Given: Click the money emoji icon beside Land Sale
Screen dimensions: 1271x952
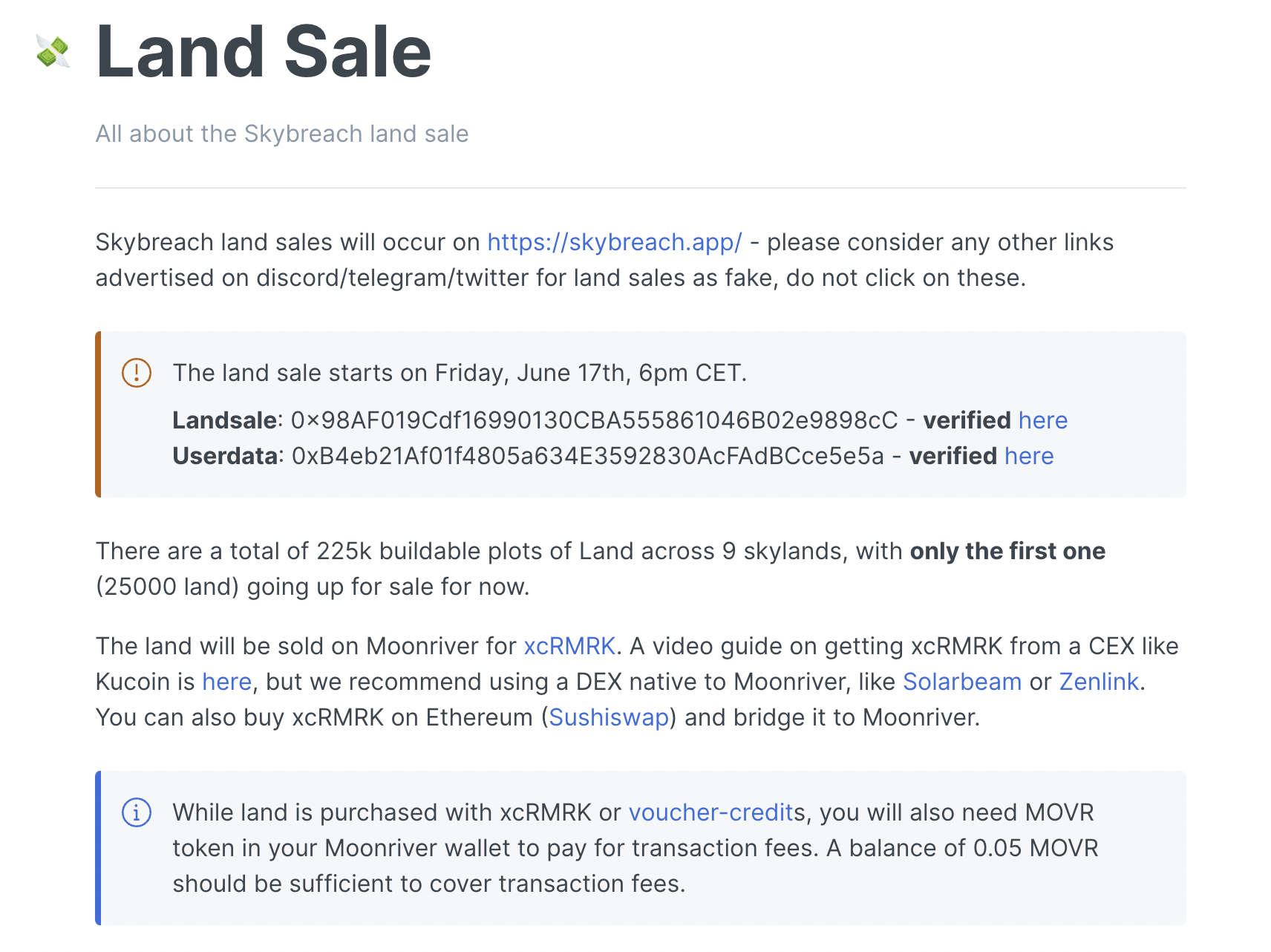Looking at the screenshot, I should [x=53, y=52].
